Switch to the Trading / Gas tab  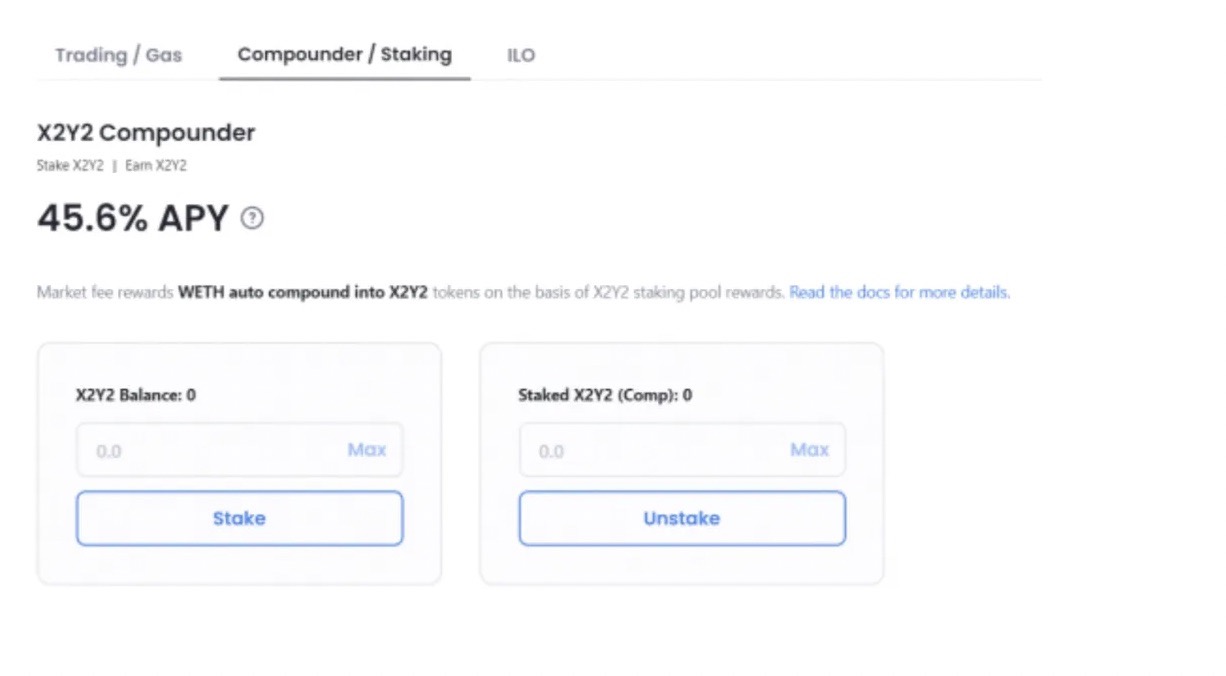(x=119, y=55)
